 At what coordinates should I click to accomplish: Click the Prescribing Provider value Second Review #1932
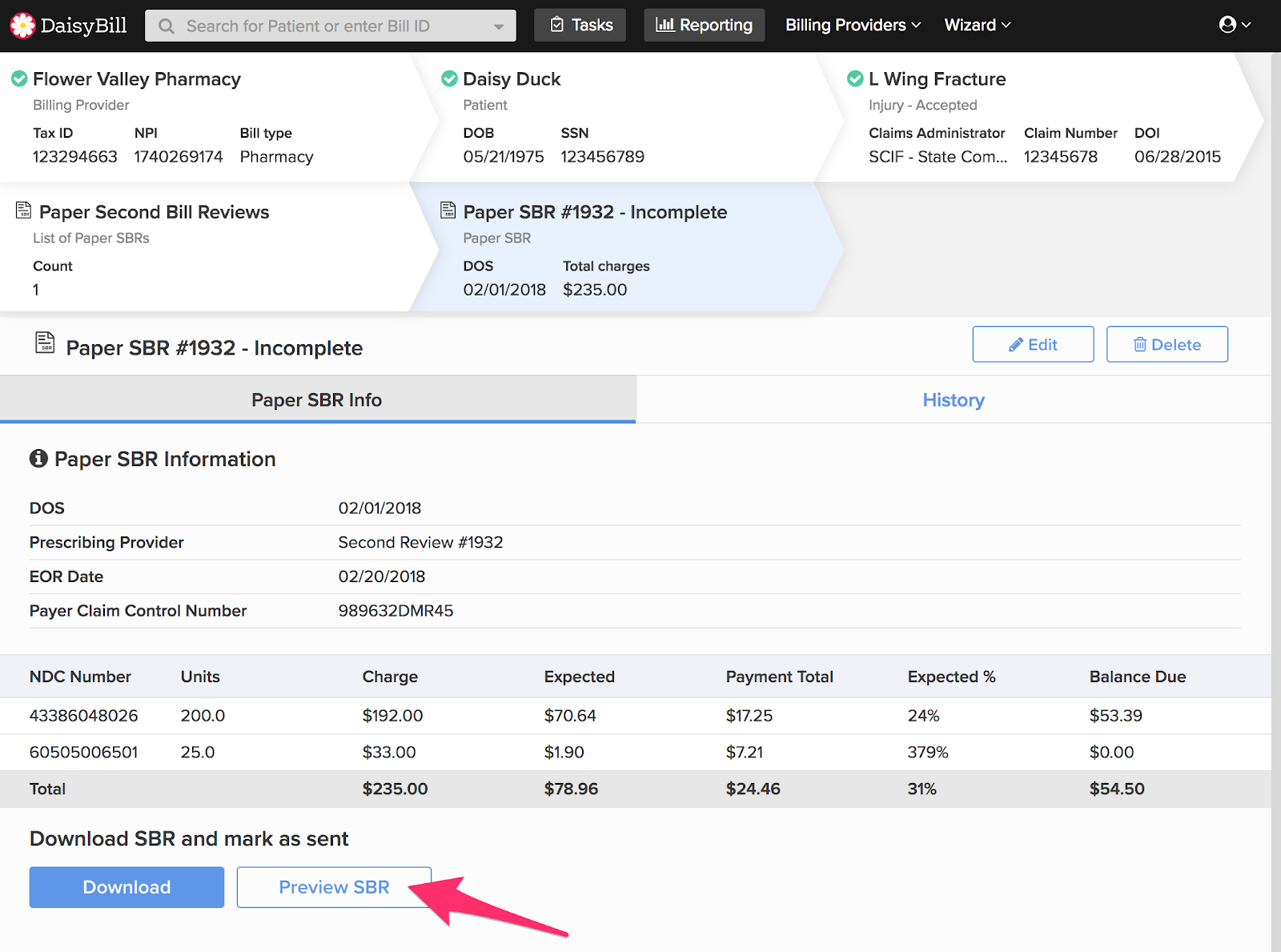coord(420,542)
